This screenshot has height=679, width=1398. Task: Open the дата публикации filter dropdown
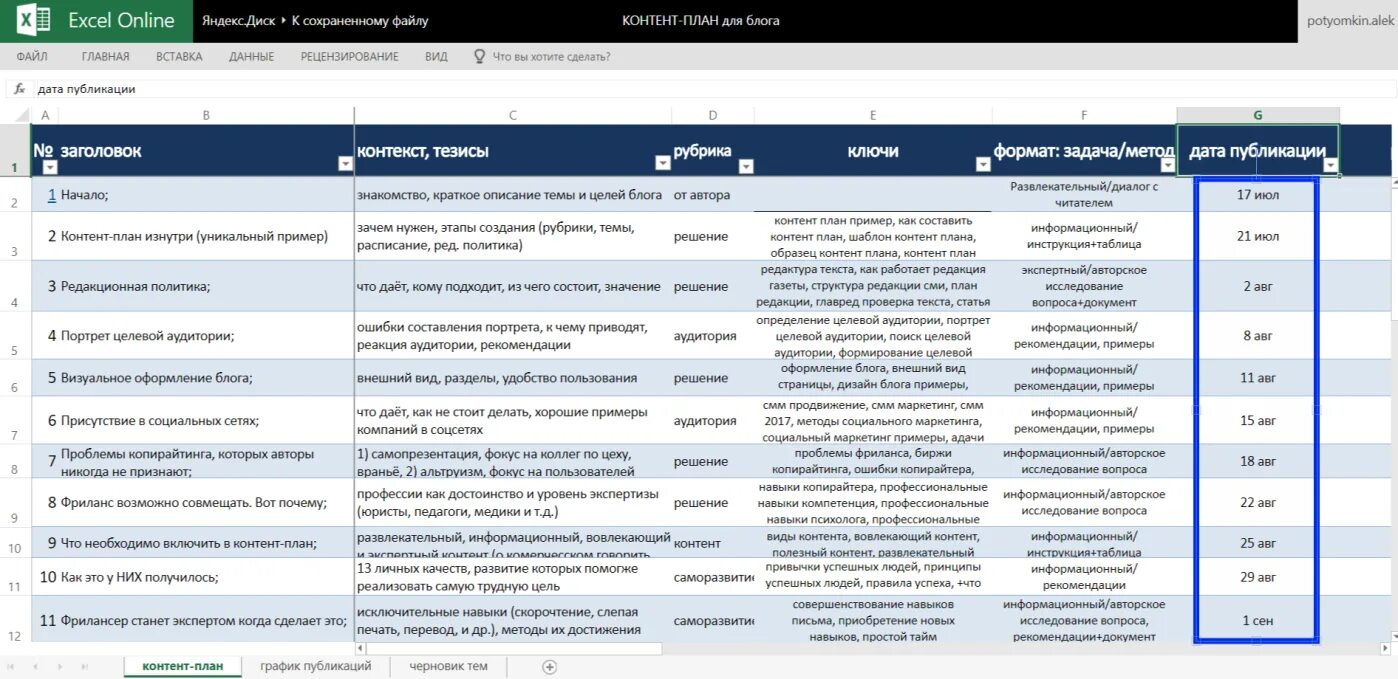[x=1330, y=166]
